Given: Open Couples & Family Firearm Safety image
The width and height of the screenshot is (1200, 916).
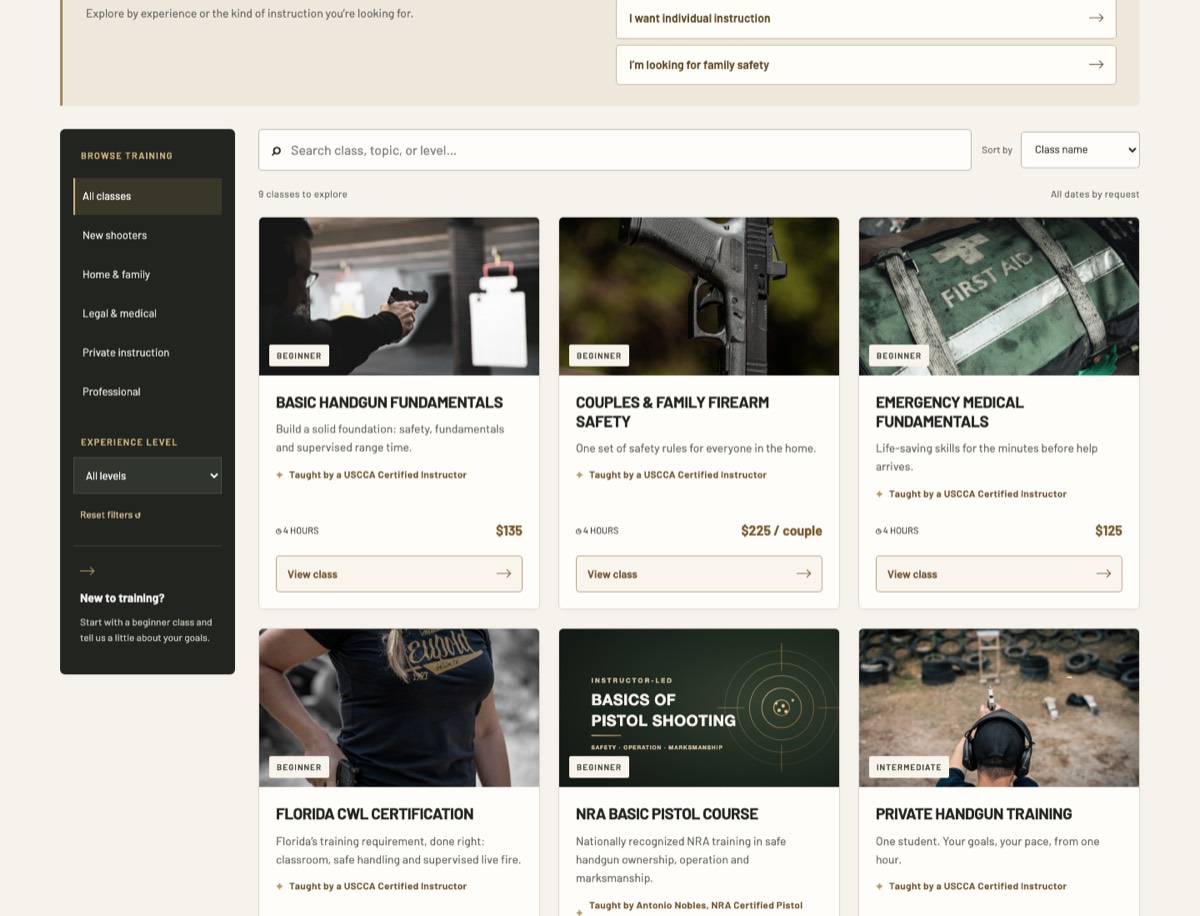Looking at the screenshot, I should coord(699,296).
